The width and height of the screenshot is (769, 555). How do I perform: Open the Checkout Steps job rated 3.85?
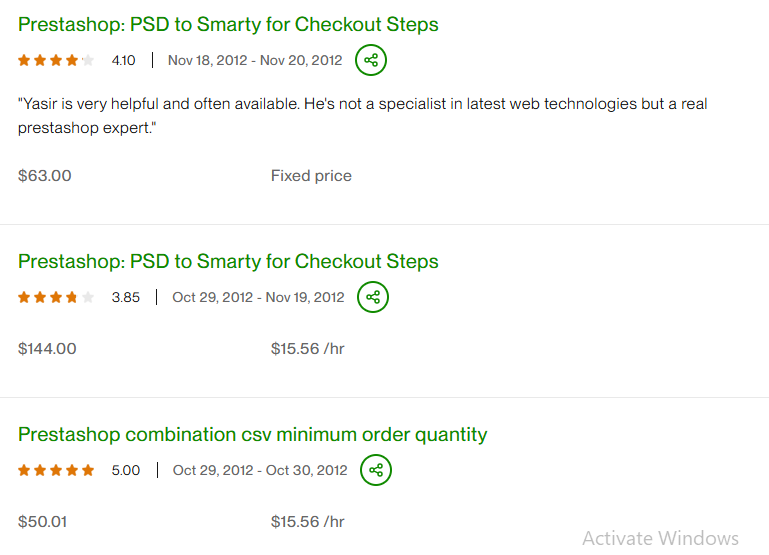(228, 261)
